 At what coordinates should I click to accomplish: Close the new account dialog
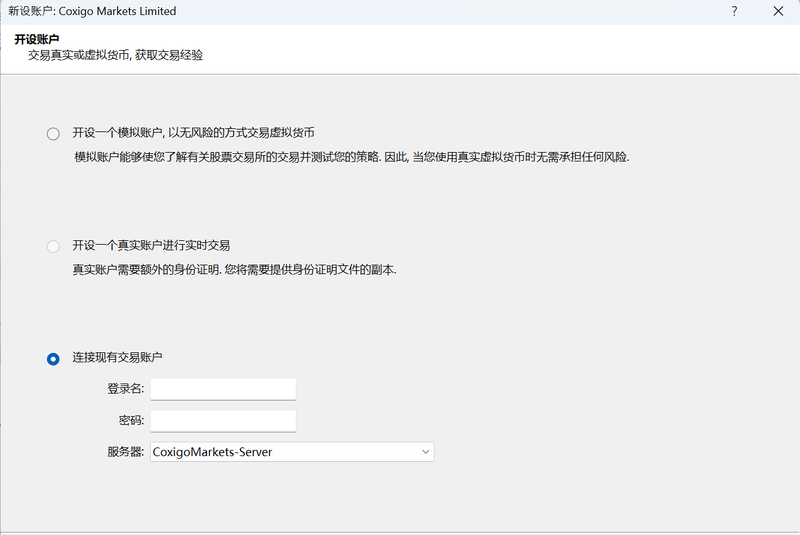778,11
